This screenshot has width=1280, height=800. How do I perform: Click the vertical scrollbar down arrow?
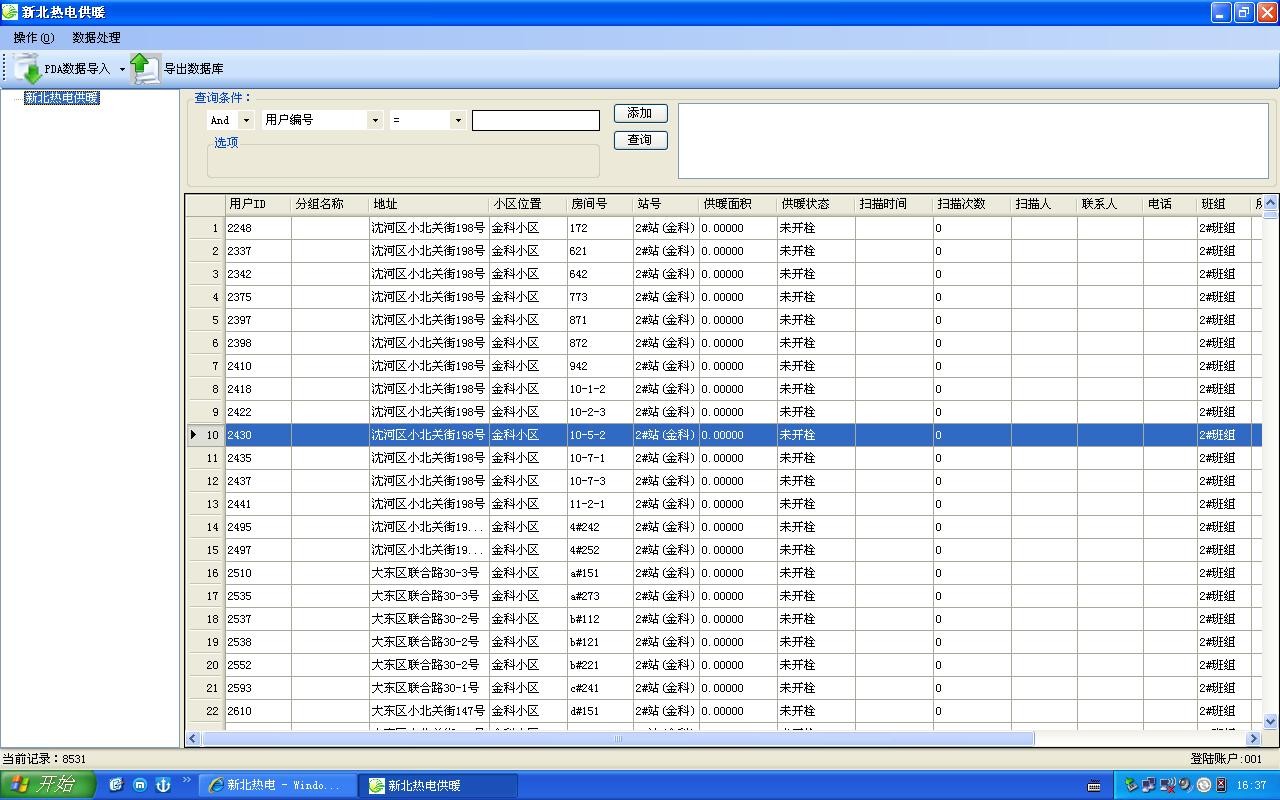(x=1270, y=721)
